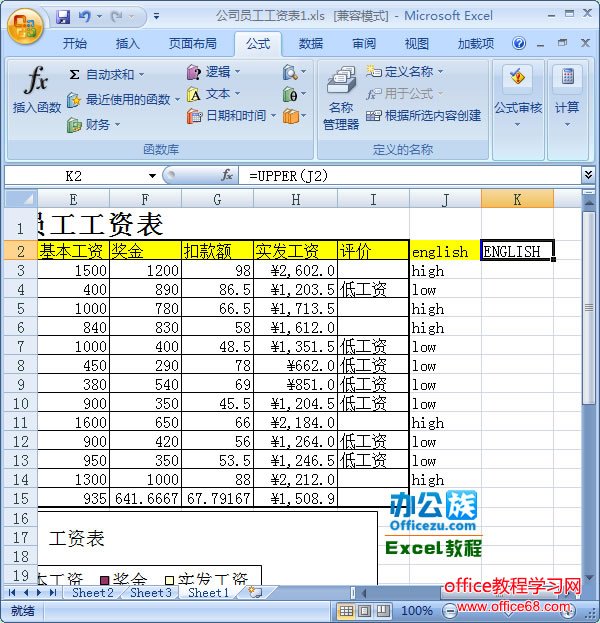
Task: Select the 公式 ribbon tab
Action: [258, 43]
